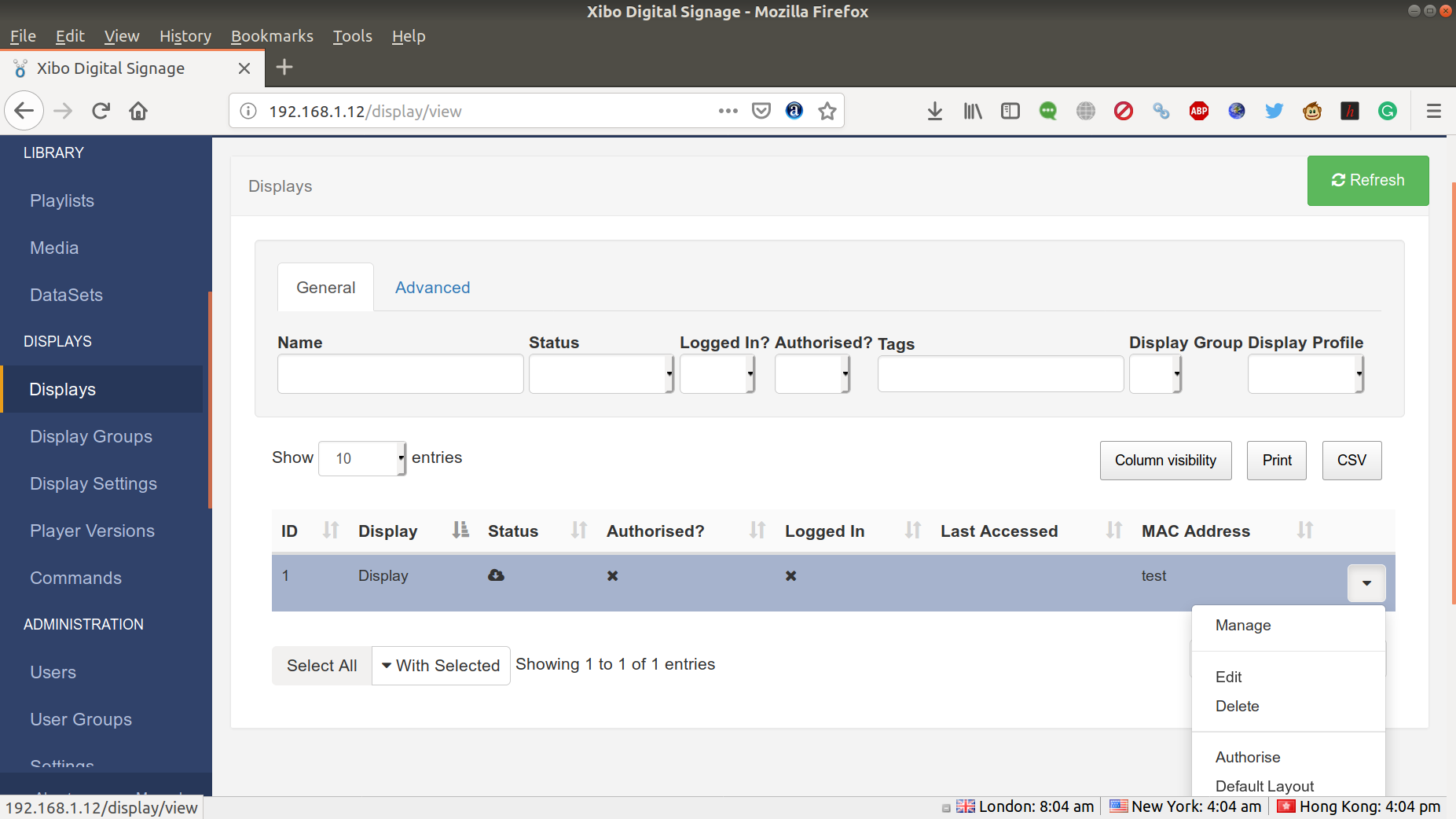The width and height of the screenshot is (1456, 819).
Task: Click the cloud status icon in Display row
Action: [496, 575]
